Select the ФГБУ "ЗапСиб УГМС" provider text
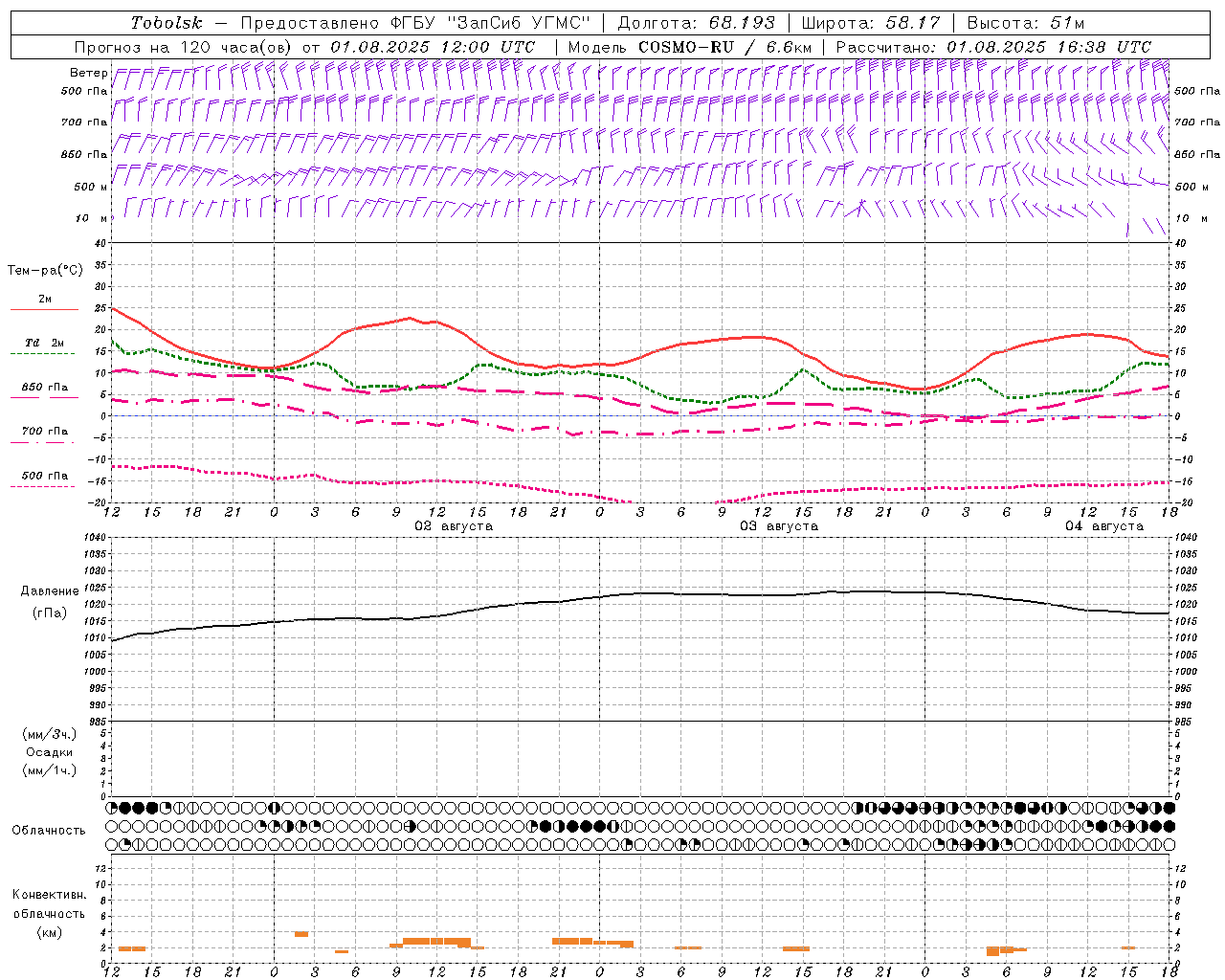The image size is (1225, 980). (x=492, y=23)
